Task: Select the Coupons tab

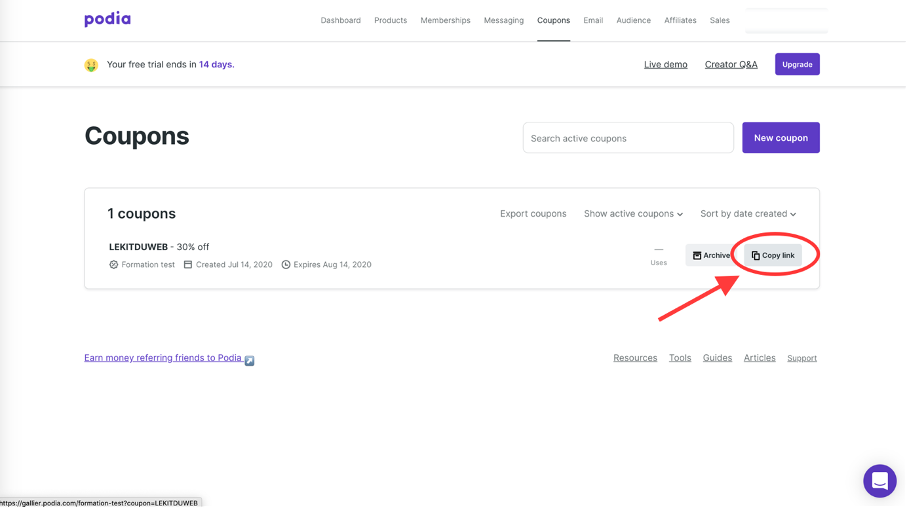Action: [x=554, y=20]
